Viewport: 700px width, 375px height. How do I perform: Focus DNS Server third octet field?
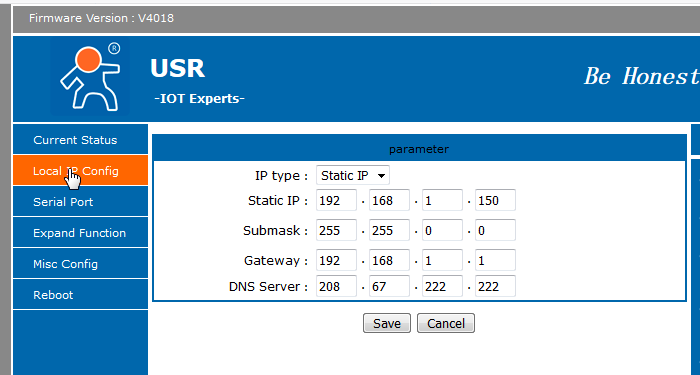click(442, 286)
